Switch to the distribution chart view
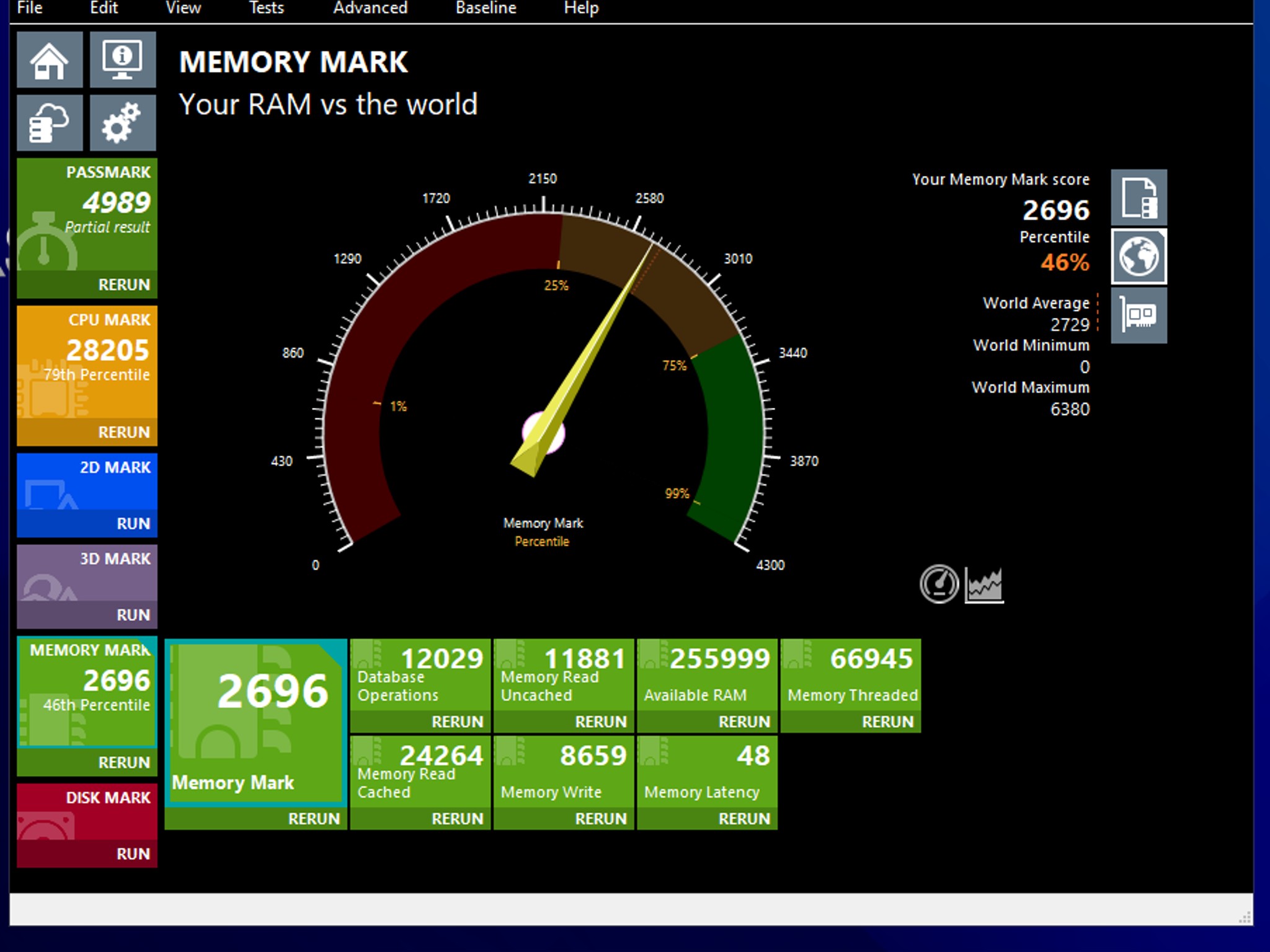The height and width of the screenshot is (952, 1270). pos(984,584)
